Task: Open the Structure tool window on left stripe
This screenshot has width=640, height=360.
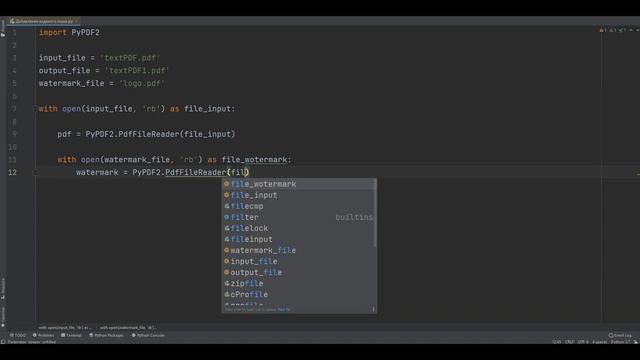Action: tap(3, 288)
